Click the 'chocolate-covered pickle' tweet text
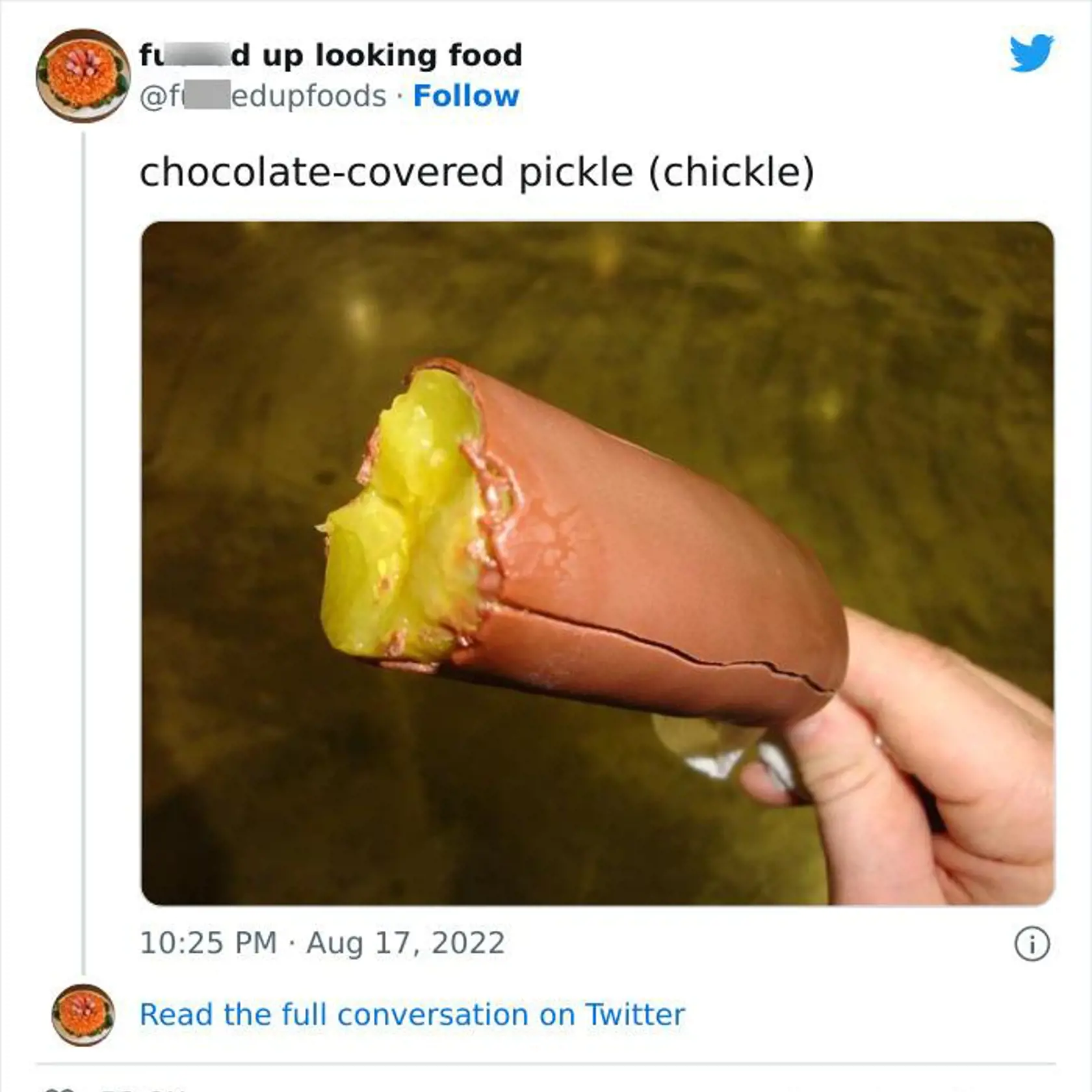Screen dimensions: 1092x1092 [x=386, y=172]
